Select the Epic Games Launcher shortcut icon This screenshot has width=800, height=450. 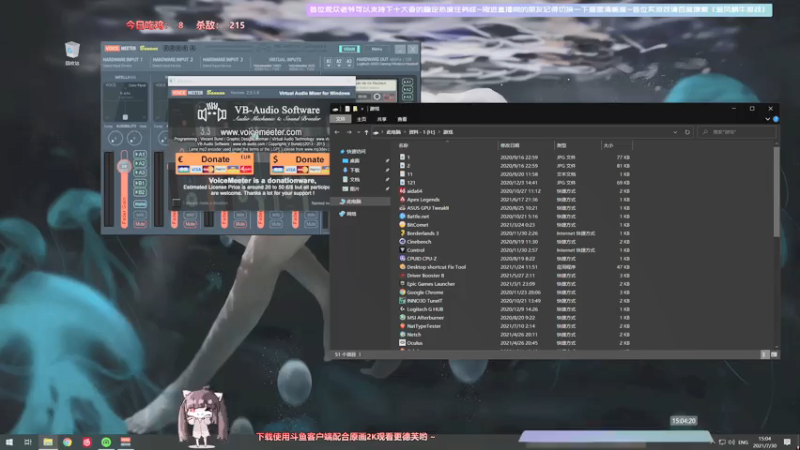coord(402,284)
